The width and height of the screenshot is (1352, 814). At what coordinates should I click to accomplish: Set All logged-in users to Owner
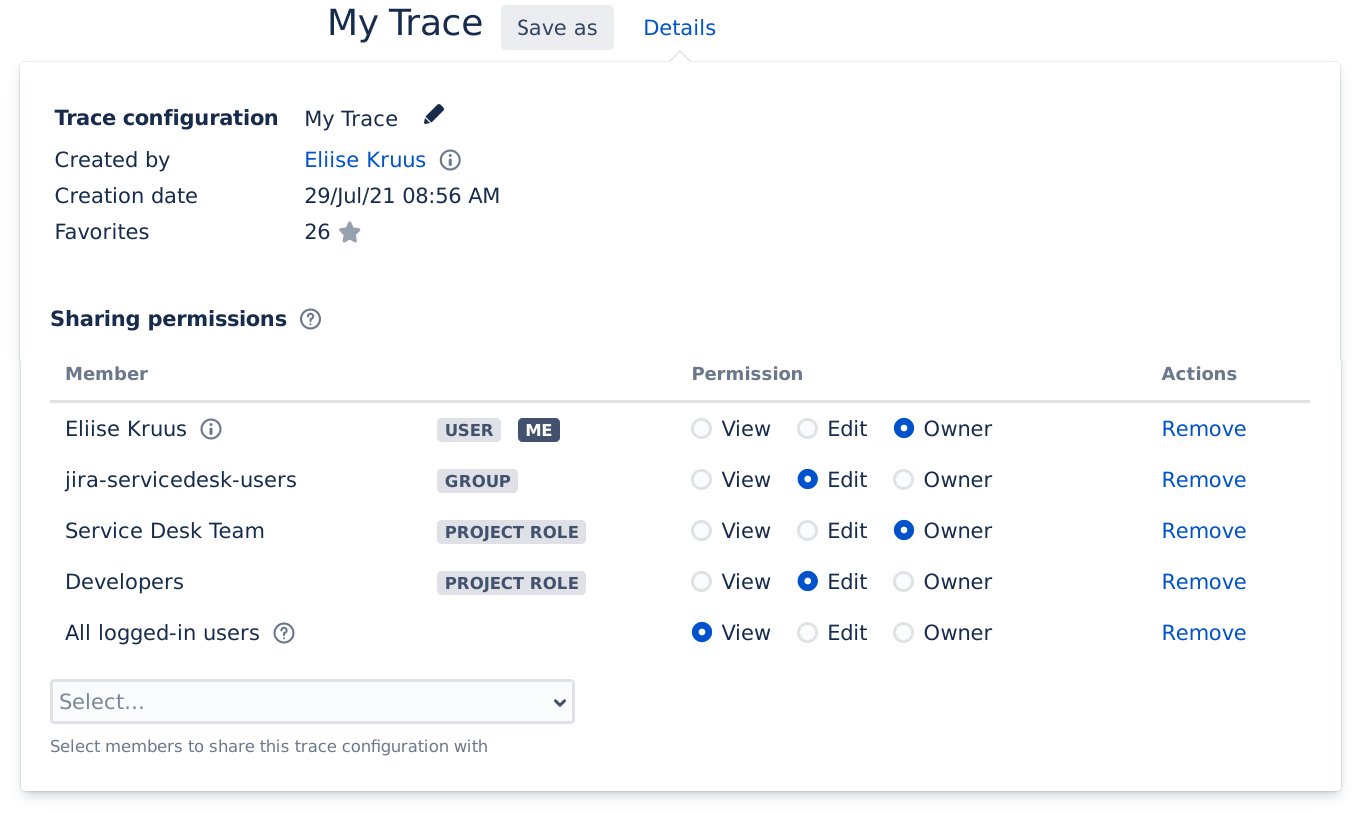(904, 633)
